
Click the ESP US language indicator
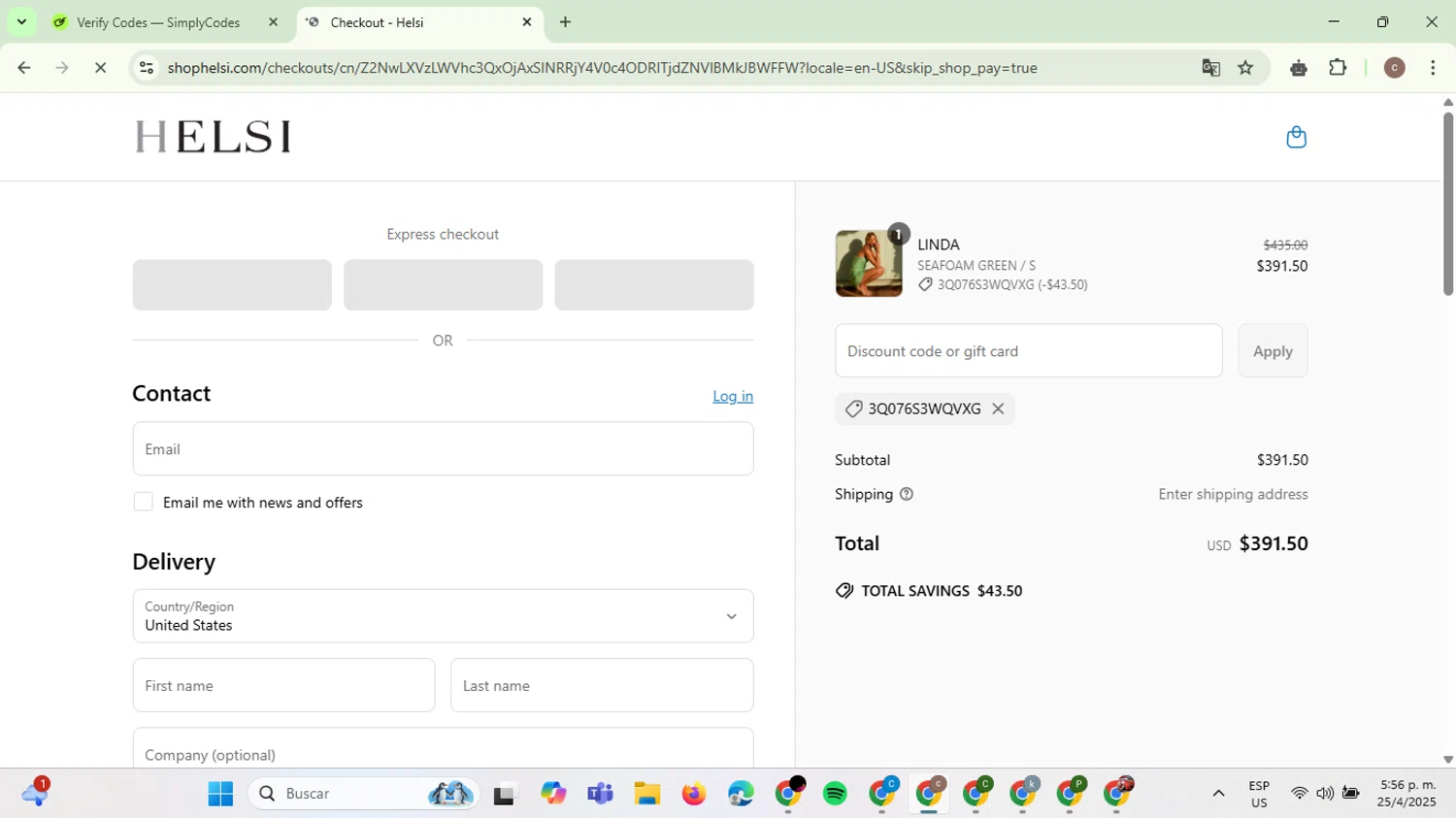(1259, 794)
